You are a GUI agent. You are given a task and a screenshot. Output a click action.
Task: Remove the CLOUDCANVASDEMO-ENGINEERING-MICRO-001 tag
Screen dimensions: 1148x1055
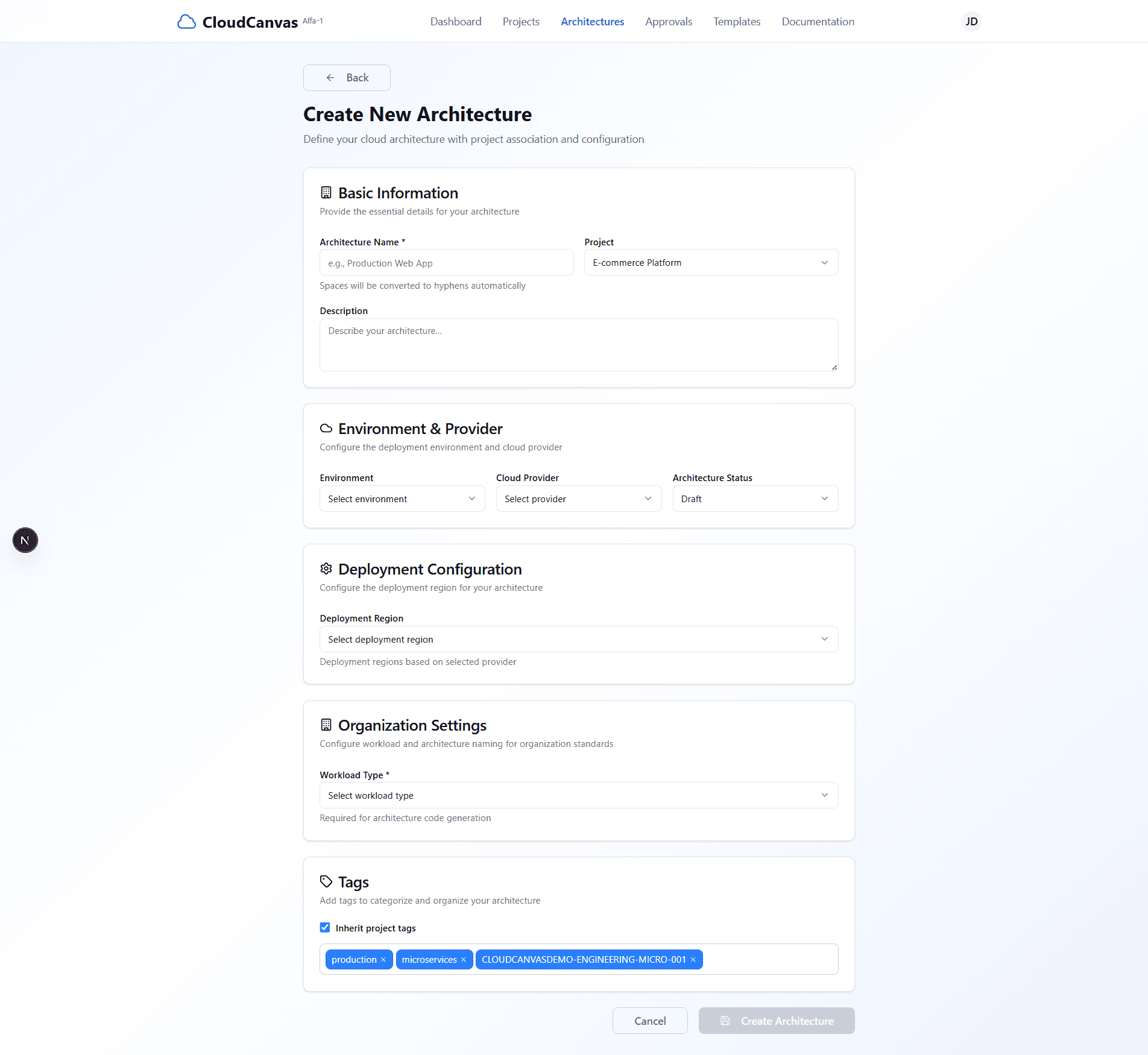693,960
